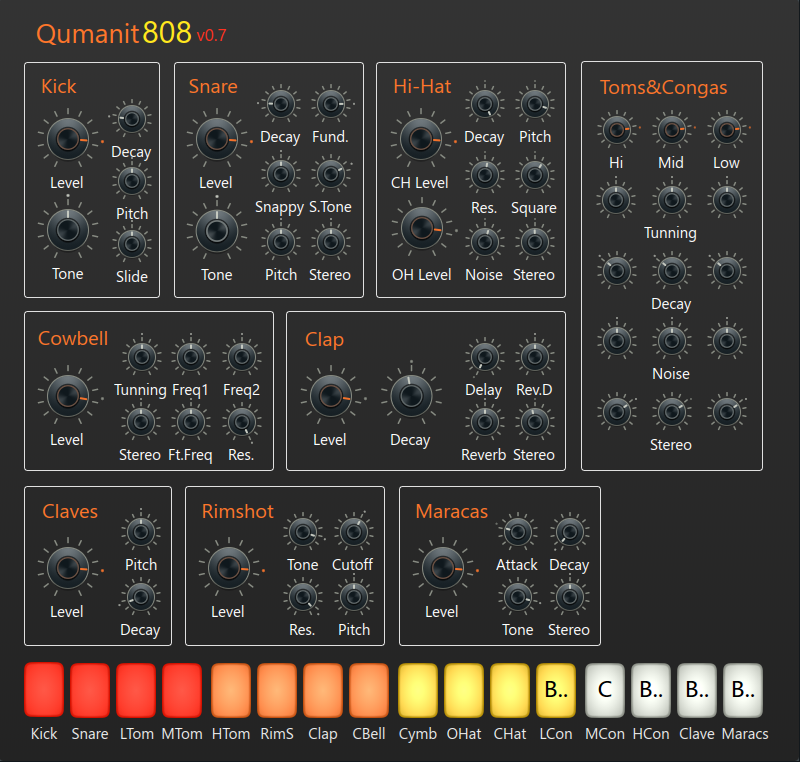Image resolution: width=800 pixels, height=762 pixels.
Task: Click the Kick Decay knob
Action: (x=132, y=119)
